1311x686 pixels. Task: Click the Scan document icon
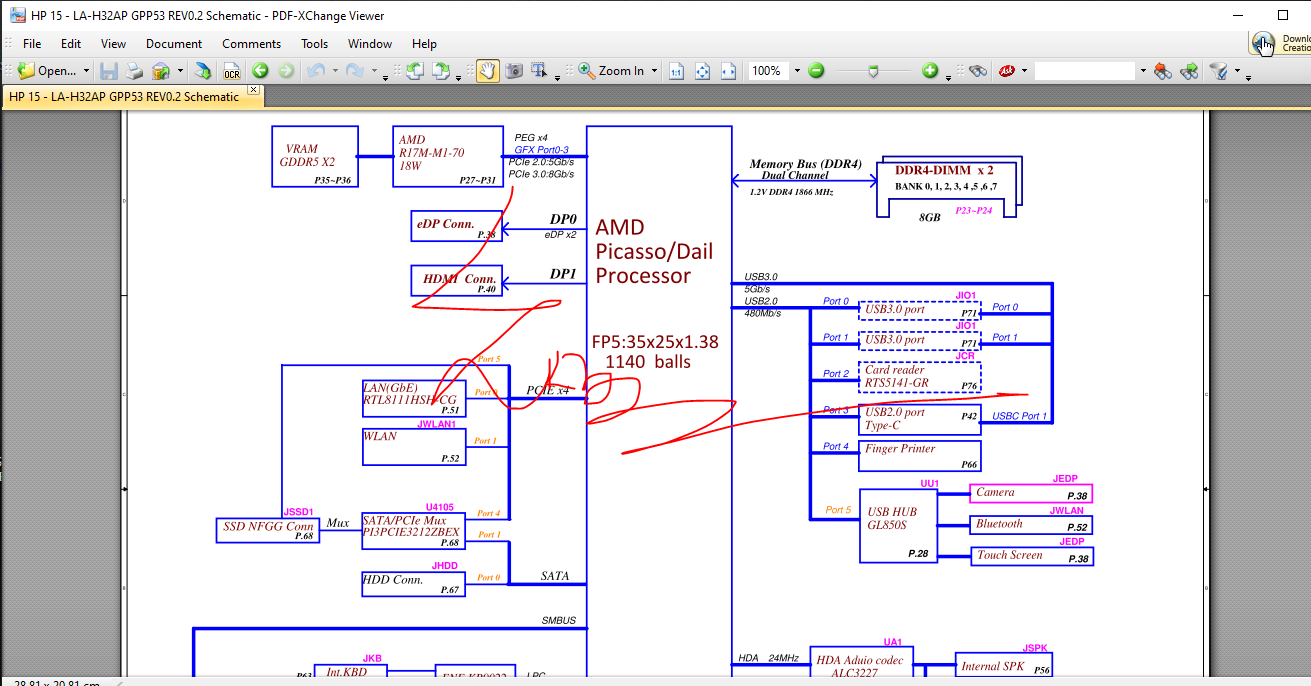pos(160,71)
